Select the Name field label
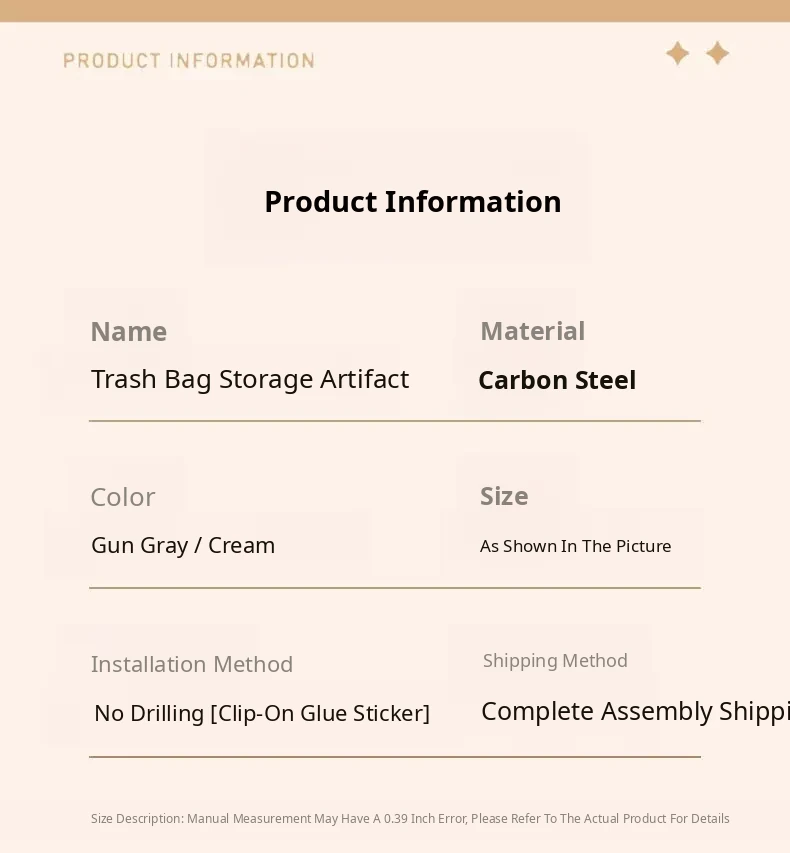This screenshot has height=853, width=790. [x=128, y=332]
